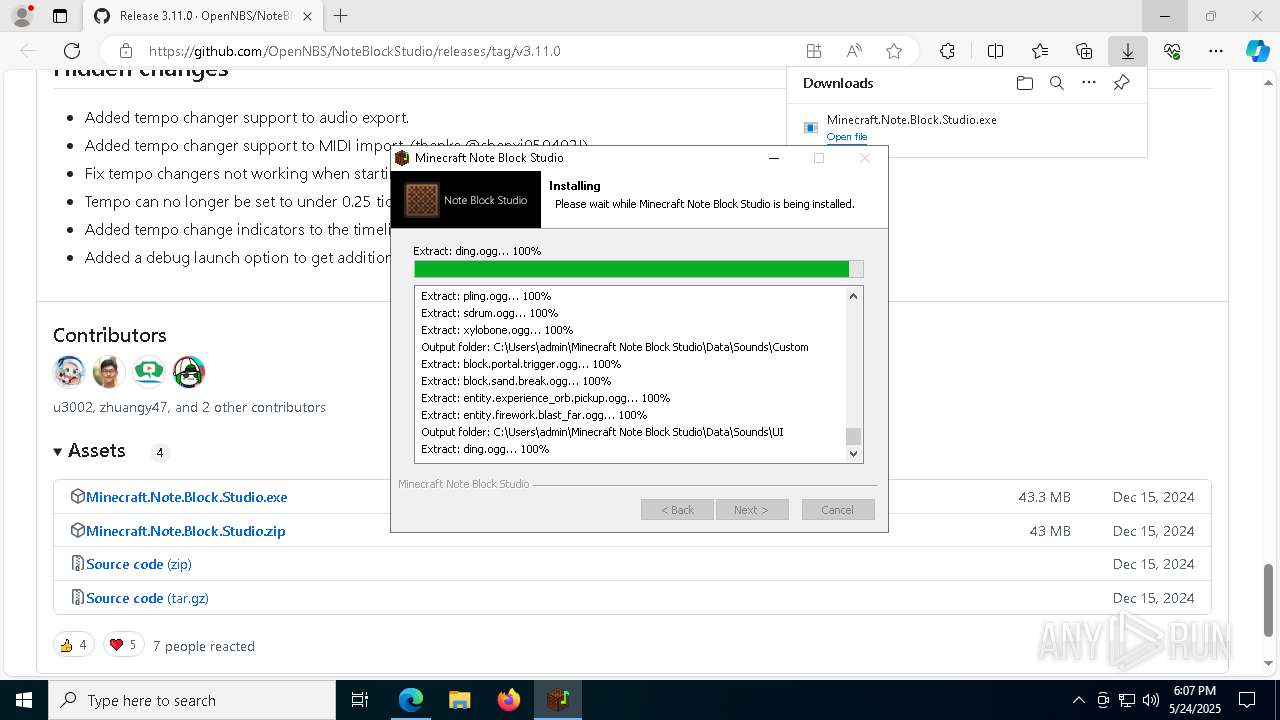Open downloads folder icon in Downloads panel
This screenshot has width=1280, height=720.
coord(1025,83)
